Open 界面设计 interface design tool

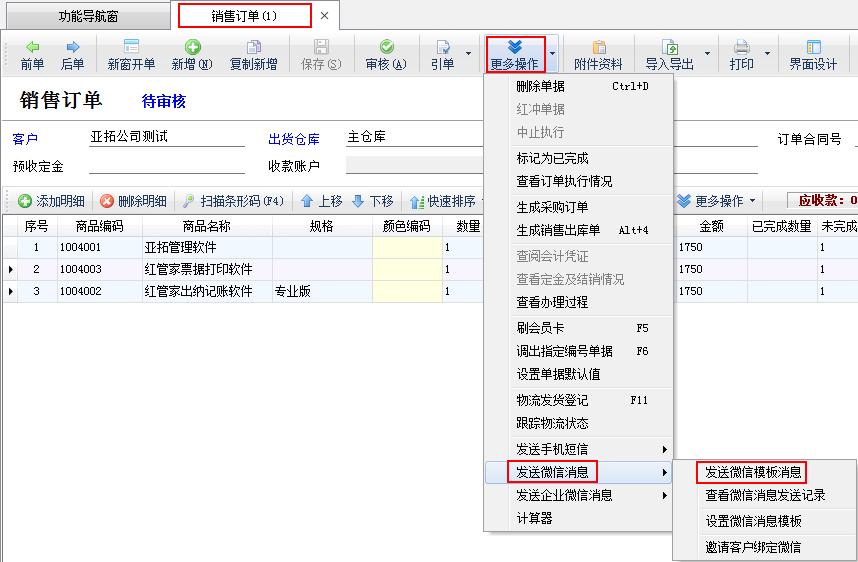pyautogui.click(x=812, y=48)
